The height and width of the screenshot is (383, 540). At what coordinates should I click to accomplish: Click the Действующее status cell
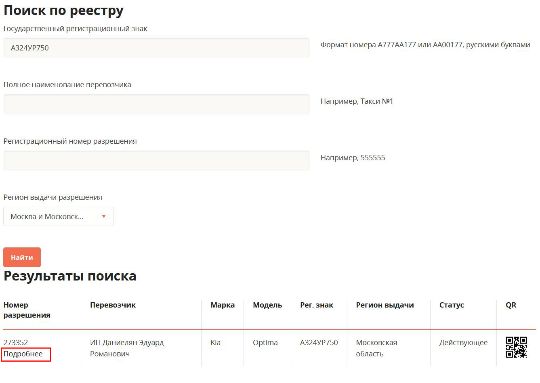tap(463, 342)
